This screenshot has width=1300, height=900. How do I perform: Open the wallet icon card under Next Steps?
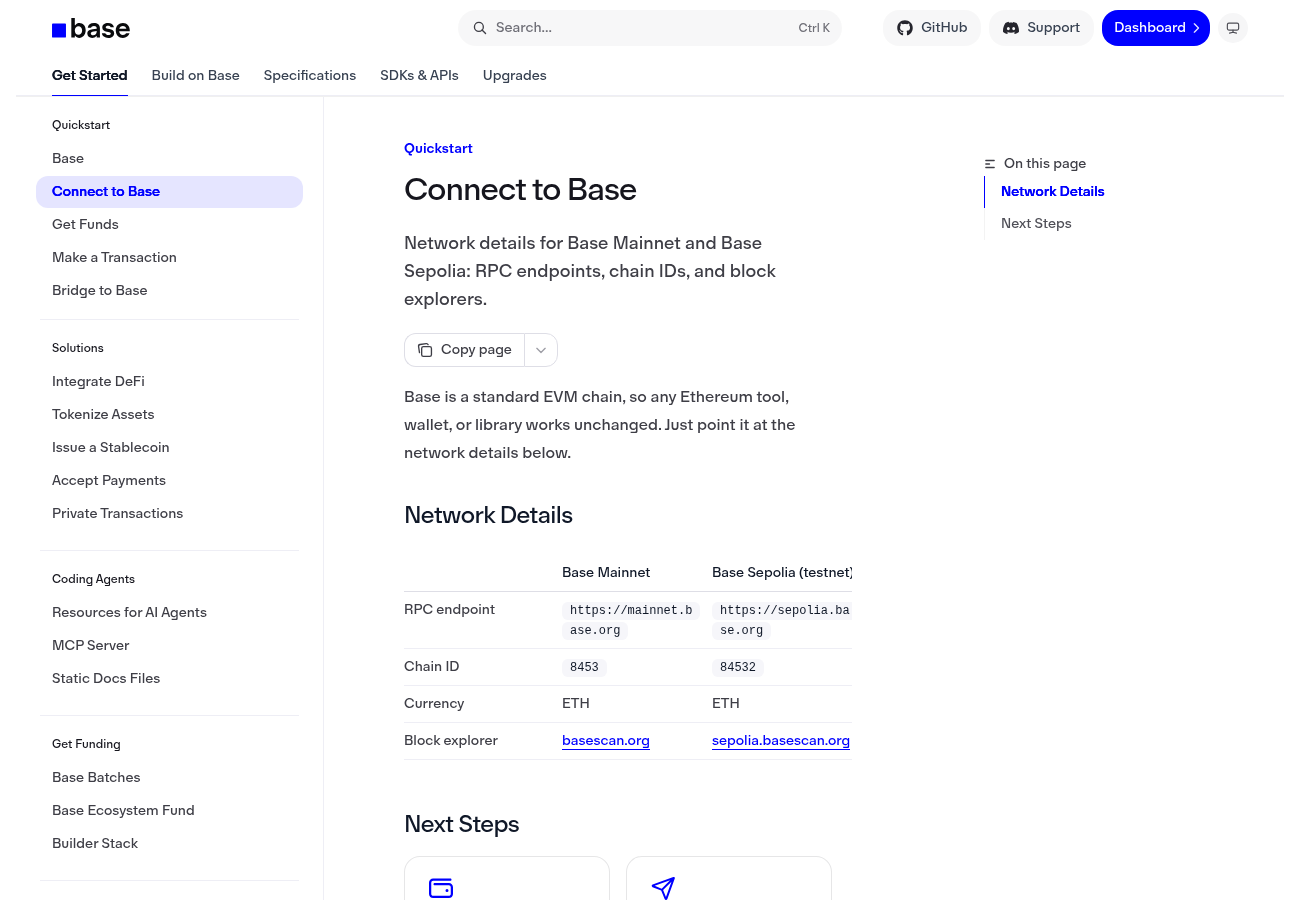(x=507, y=878)
